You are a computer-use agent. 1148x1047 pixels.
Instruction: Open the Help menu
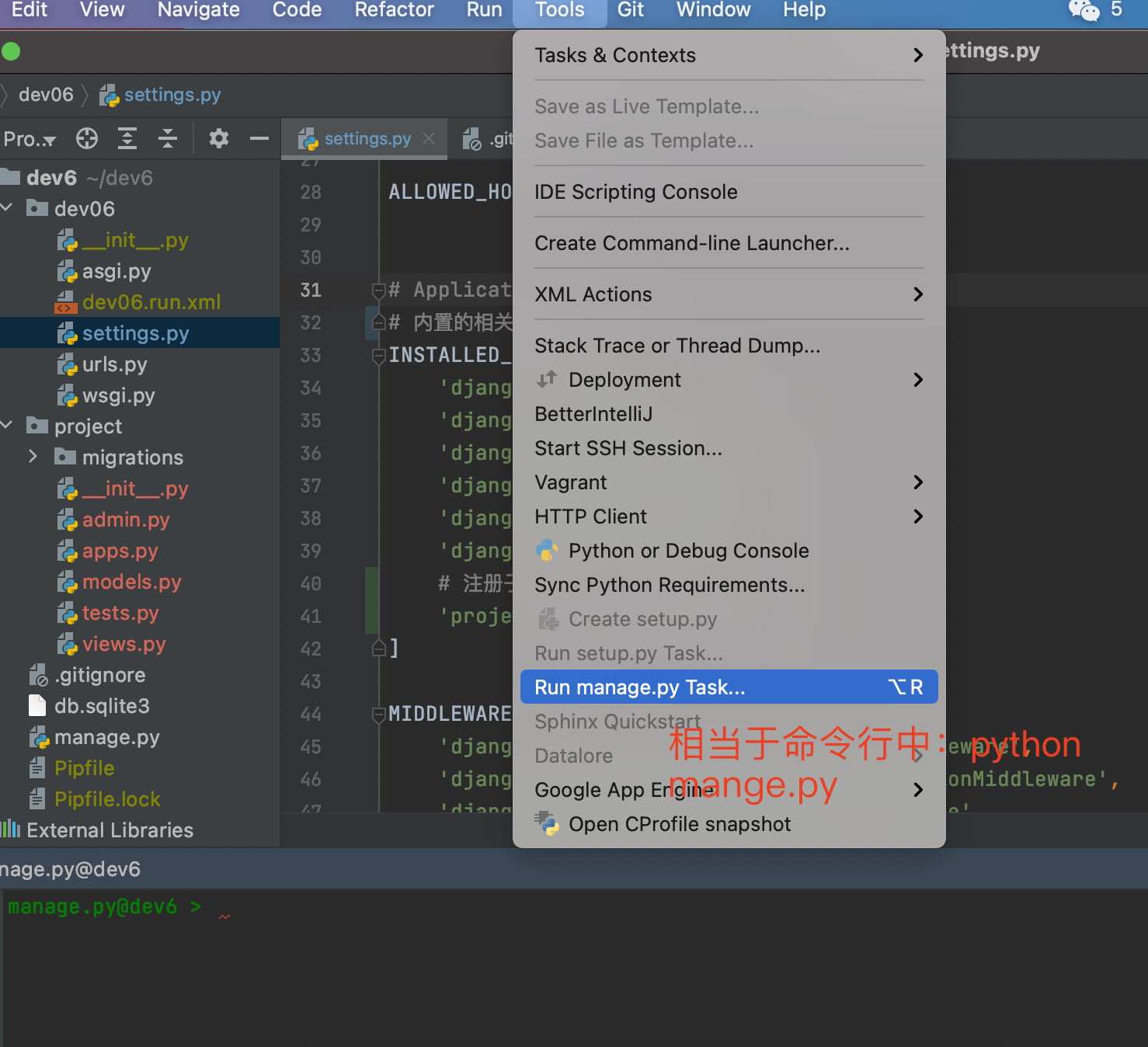804,10
